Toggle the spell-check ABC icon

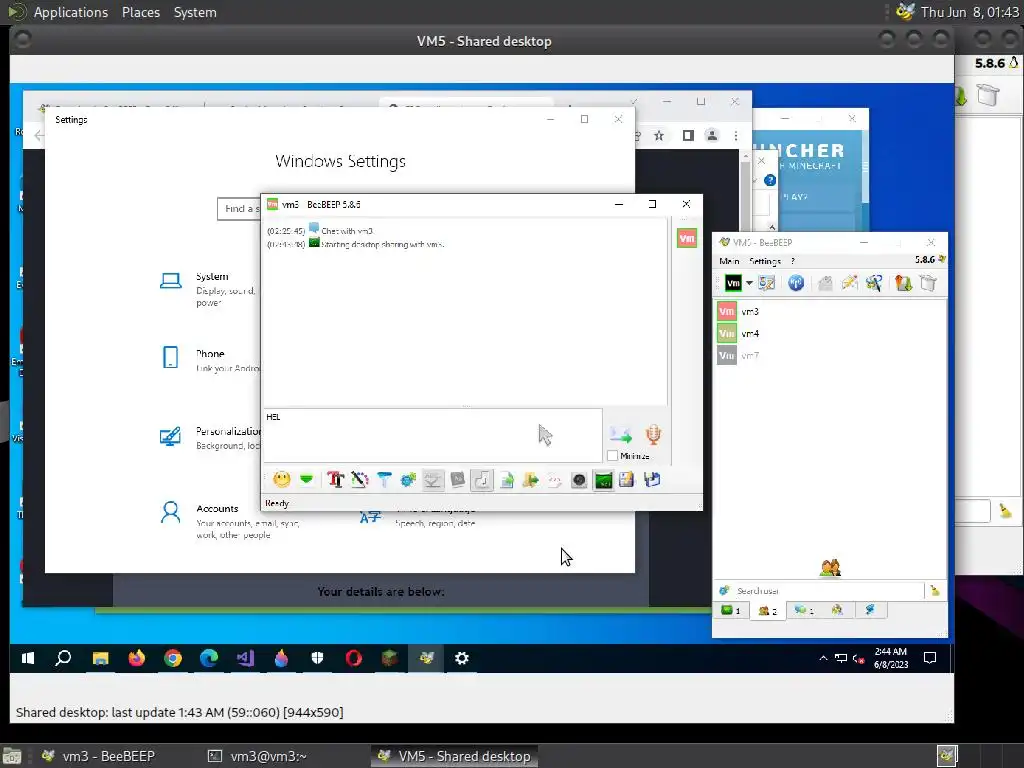pyautogui.click(x=432, y=480)
